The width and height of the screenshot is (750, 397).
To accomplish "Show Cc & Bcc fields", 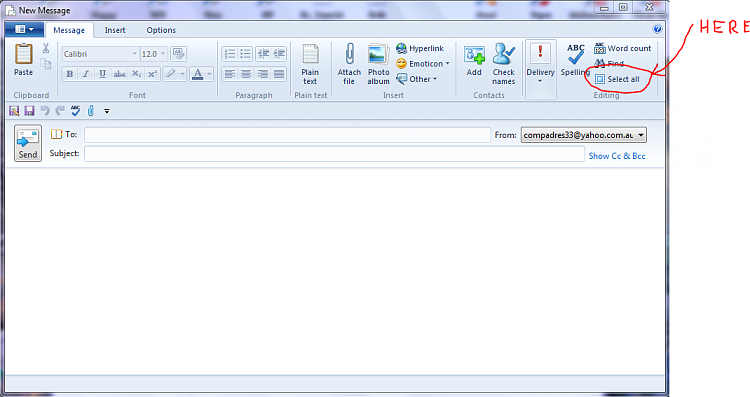I will [x=617, y=156].
